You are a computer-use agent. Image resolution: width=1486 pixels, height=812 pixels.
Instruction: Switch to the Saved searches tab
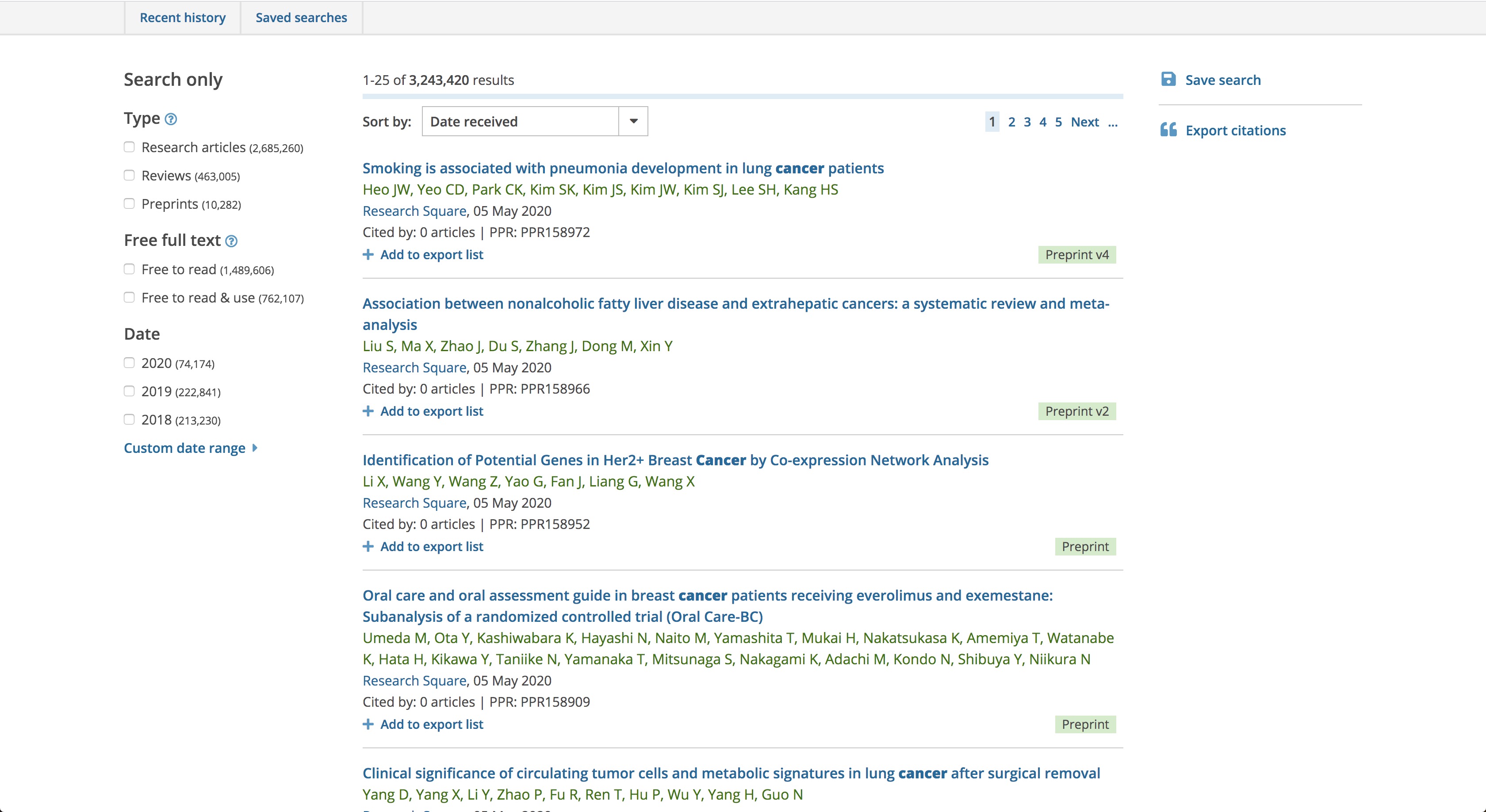click(301, 17)
